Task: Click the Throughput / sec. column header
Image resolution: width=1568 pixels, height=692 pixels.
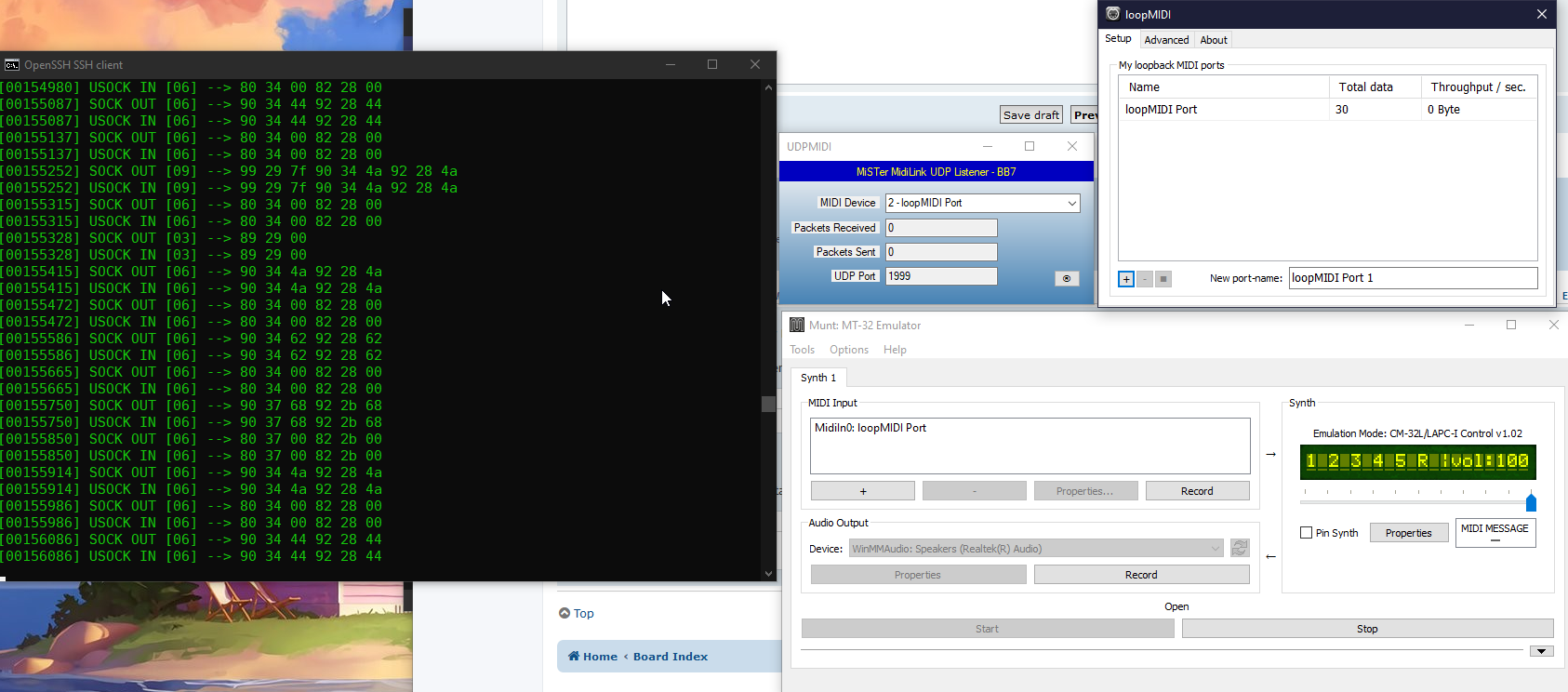Action: click(1479, 87)
